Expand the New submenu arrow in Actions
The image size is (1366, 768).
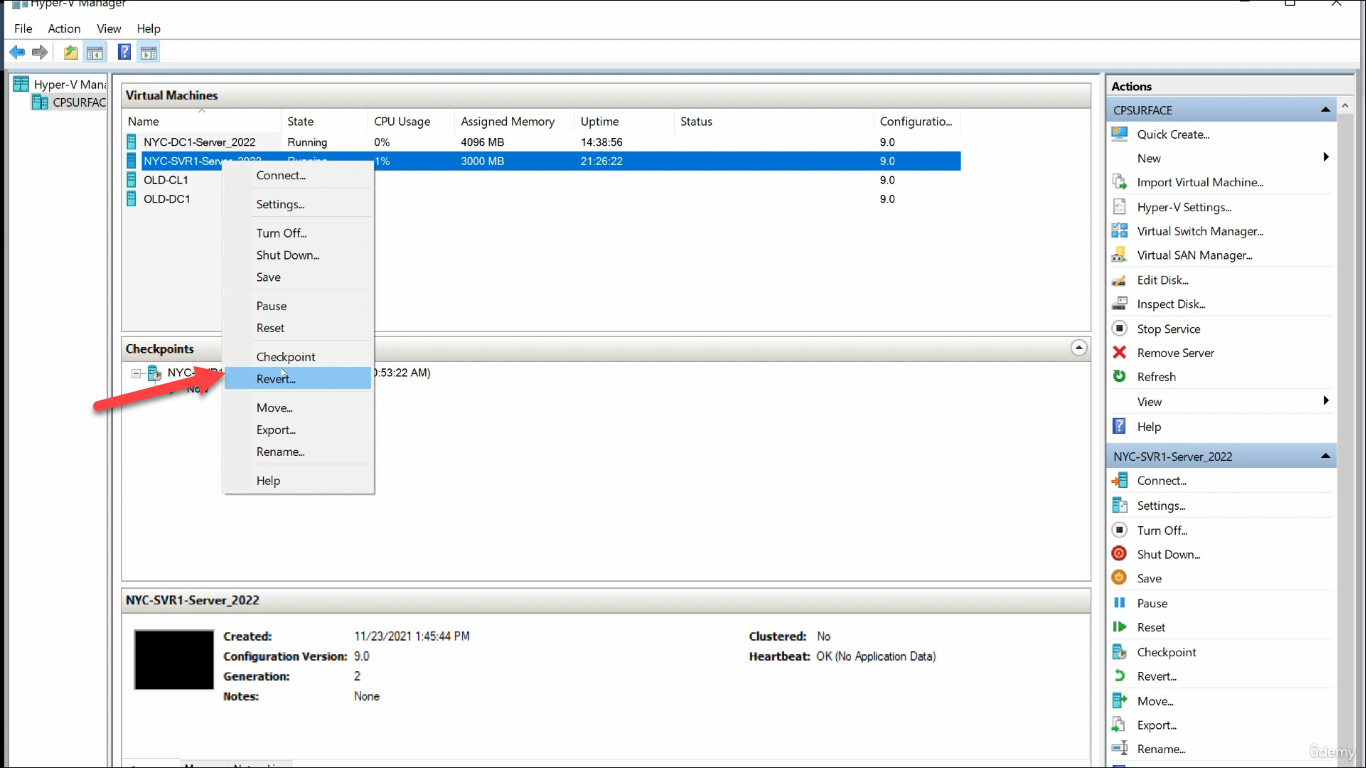1326,157
